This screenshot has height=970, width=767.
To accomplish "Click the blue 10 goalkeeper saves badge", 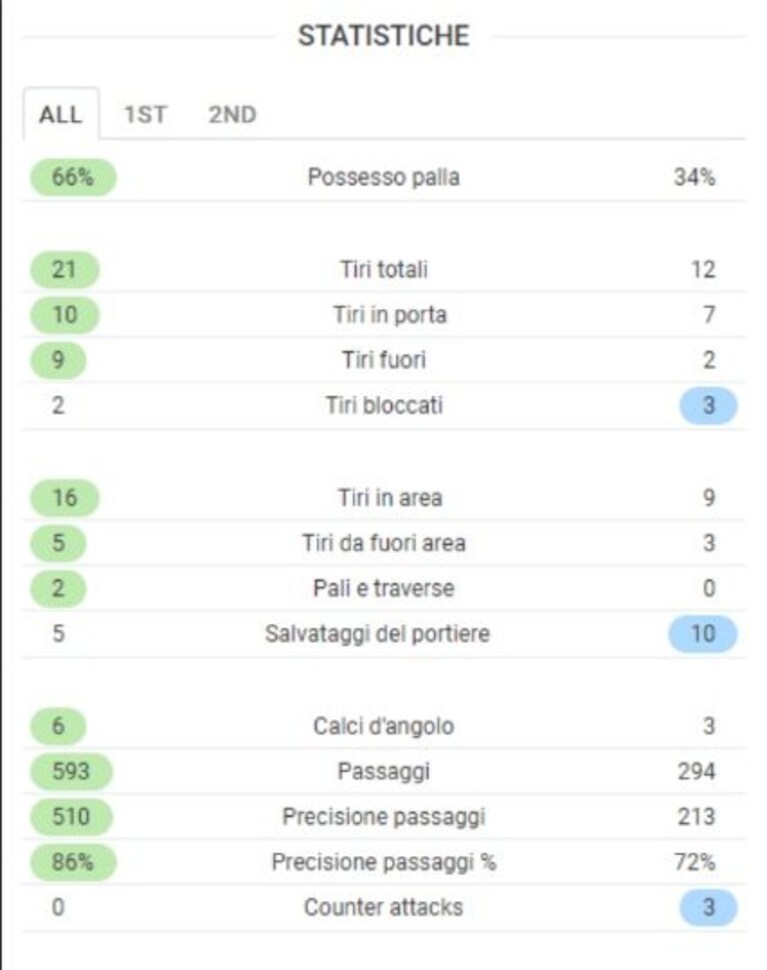I will pos(703,634).
